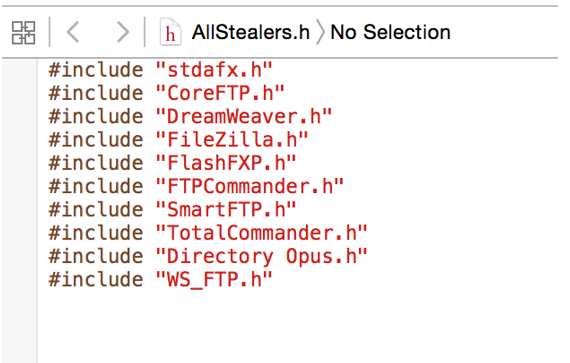Open the No Selection jump bar menu
Viewport: 570px width, 363px height.
tap(390, 32)
